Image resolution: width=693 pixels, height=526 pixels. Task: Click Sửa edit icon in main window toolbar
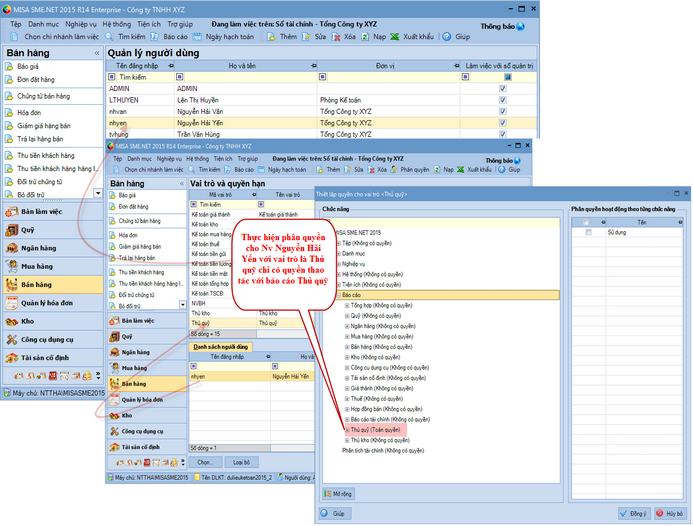coord(306,37)
